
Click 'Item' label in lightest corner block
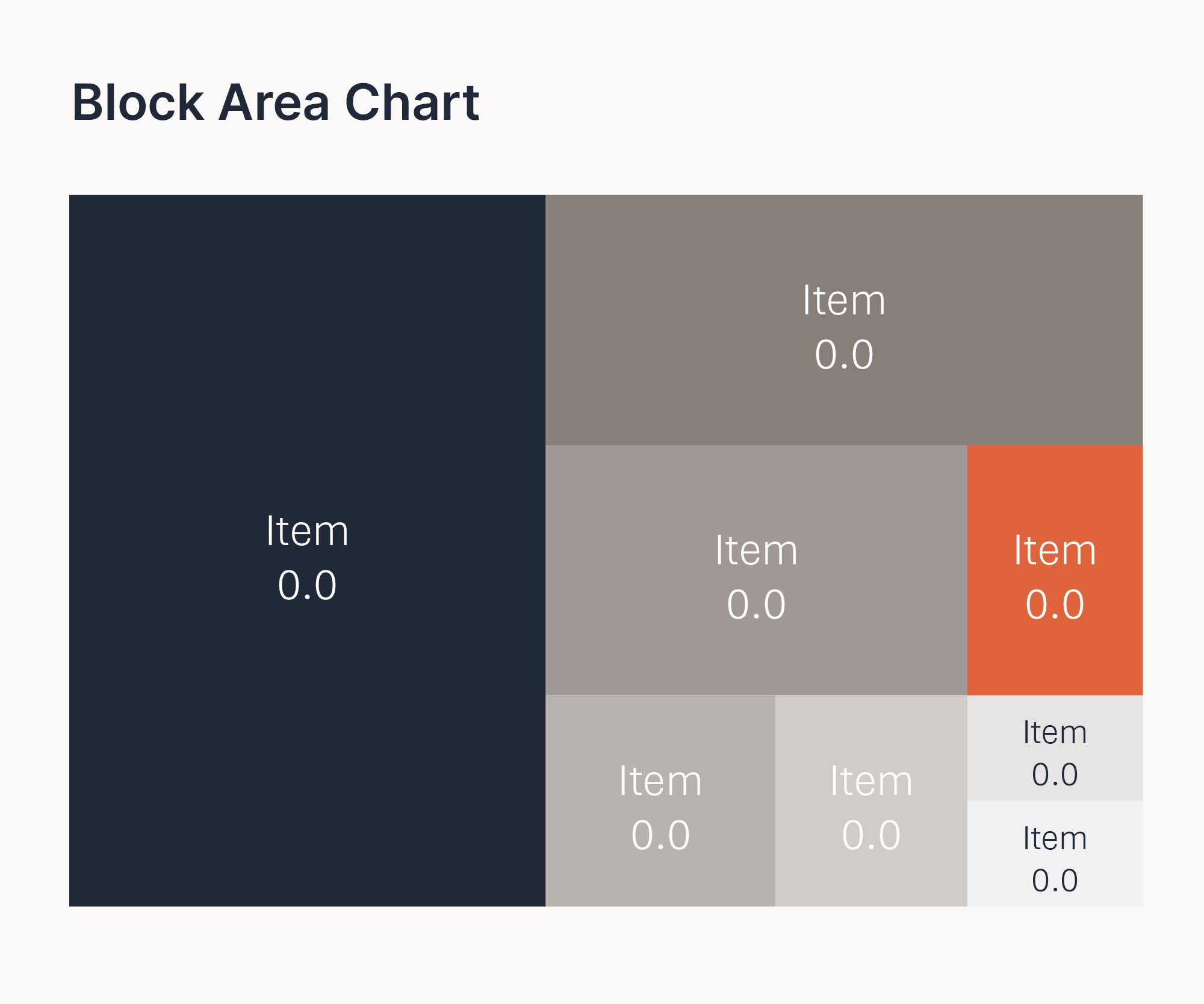tap(1055, 838)
